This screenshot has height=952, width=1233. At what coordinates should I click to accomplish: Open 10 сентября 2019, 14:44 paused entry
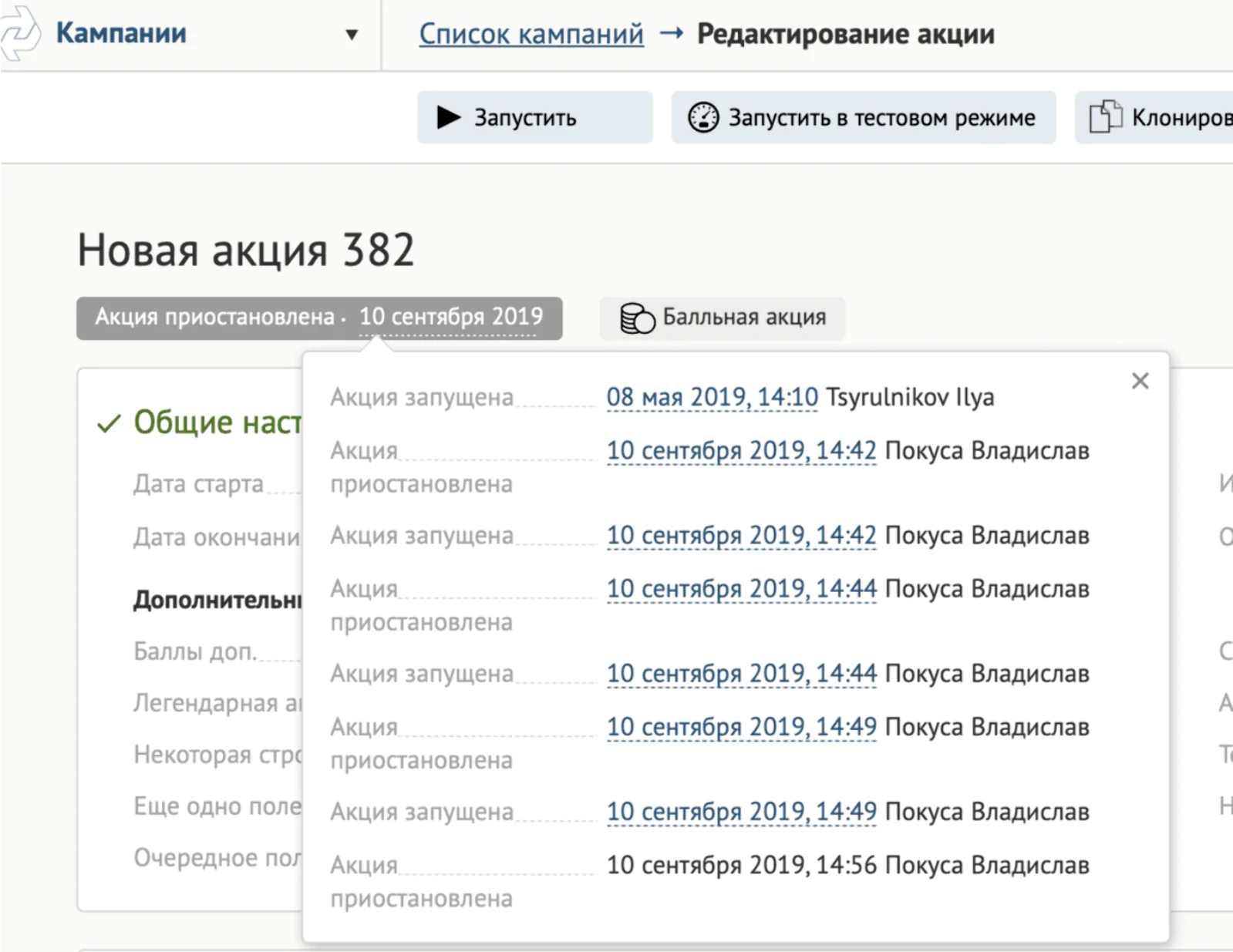741,589
